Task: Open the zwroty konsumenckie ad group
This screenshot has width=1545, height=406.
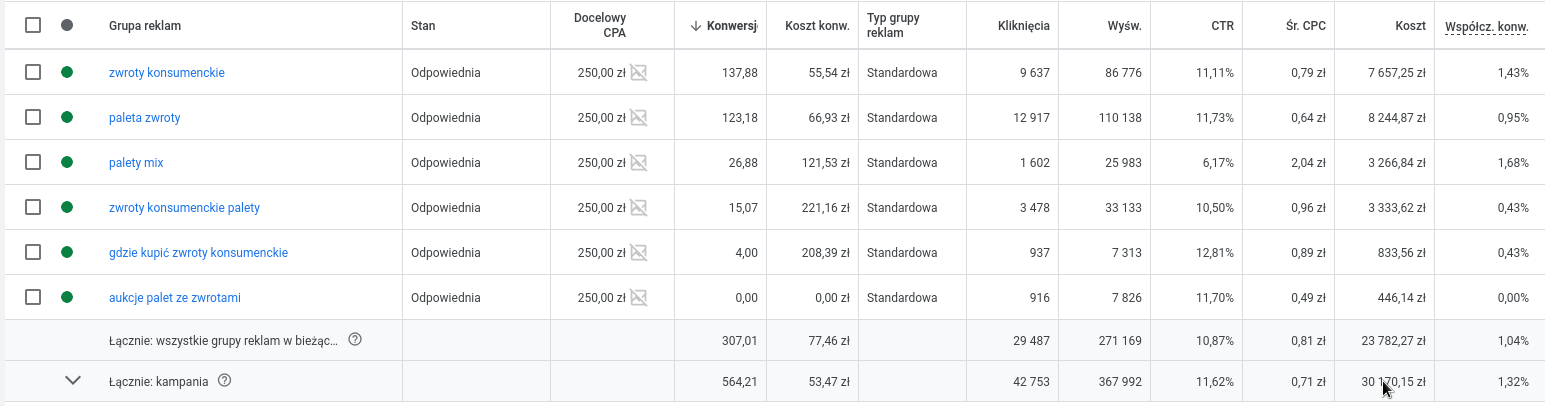Action: point(167,73)
